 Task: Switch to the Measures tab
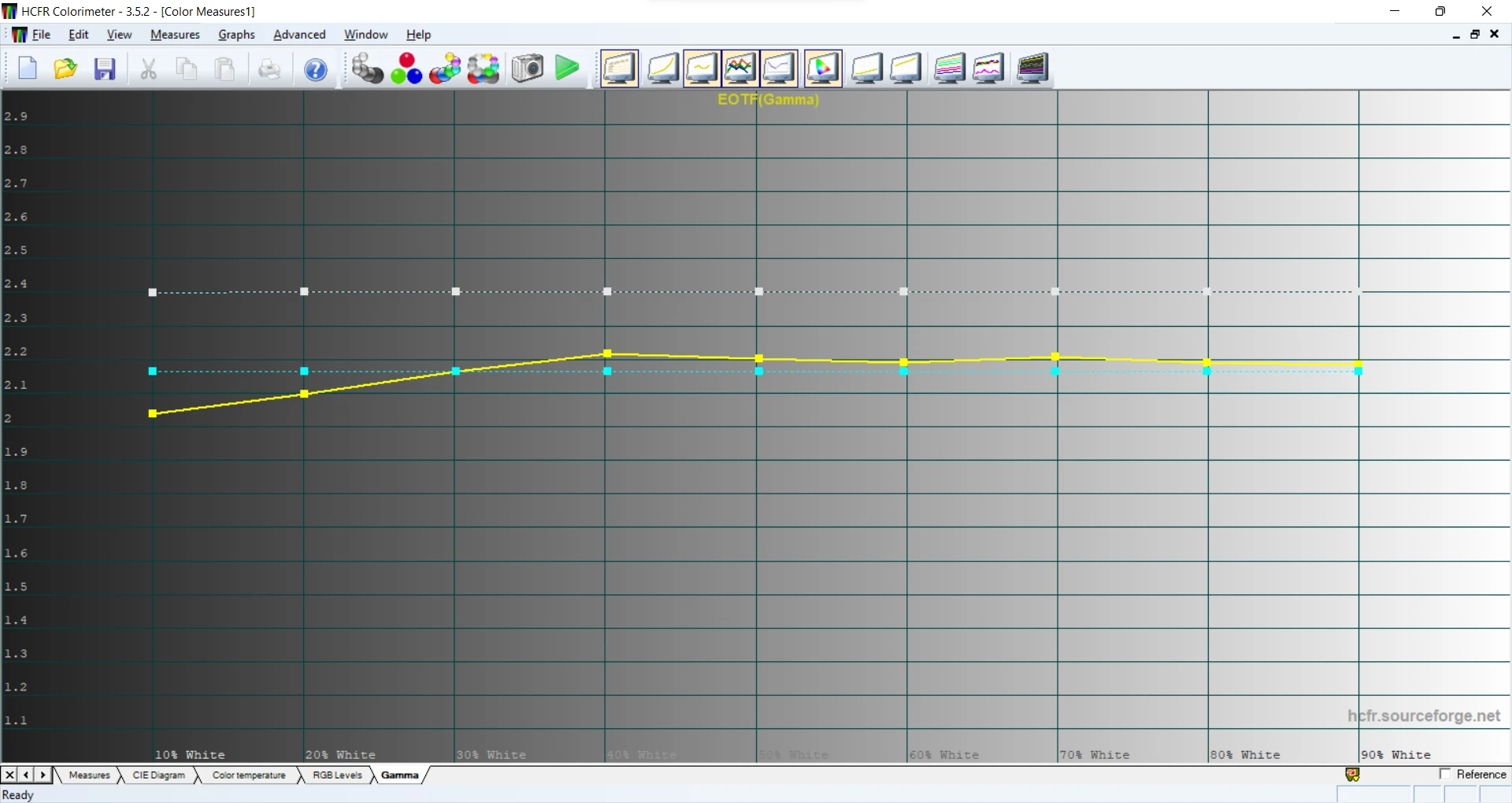tap(89, 775)
